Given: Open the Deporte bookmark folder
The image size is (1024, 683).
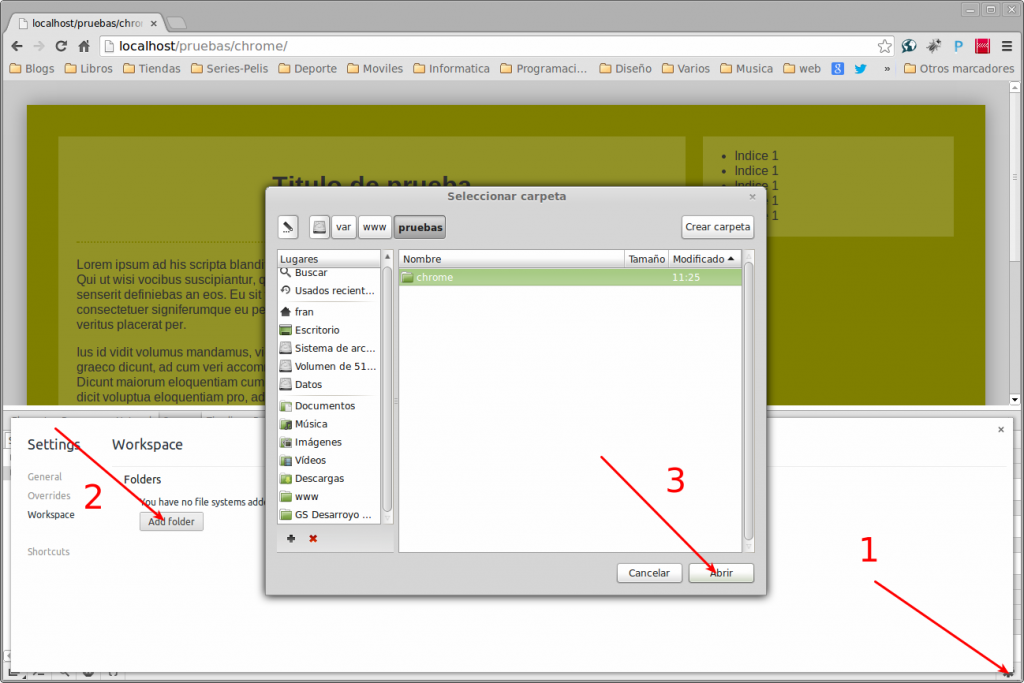Looking at the screenshot, I should click(308, 68).
